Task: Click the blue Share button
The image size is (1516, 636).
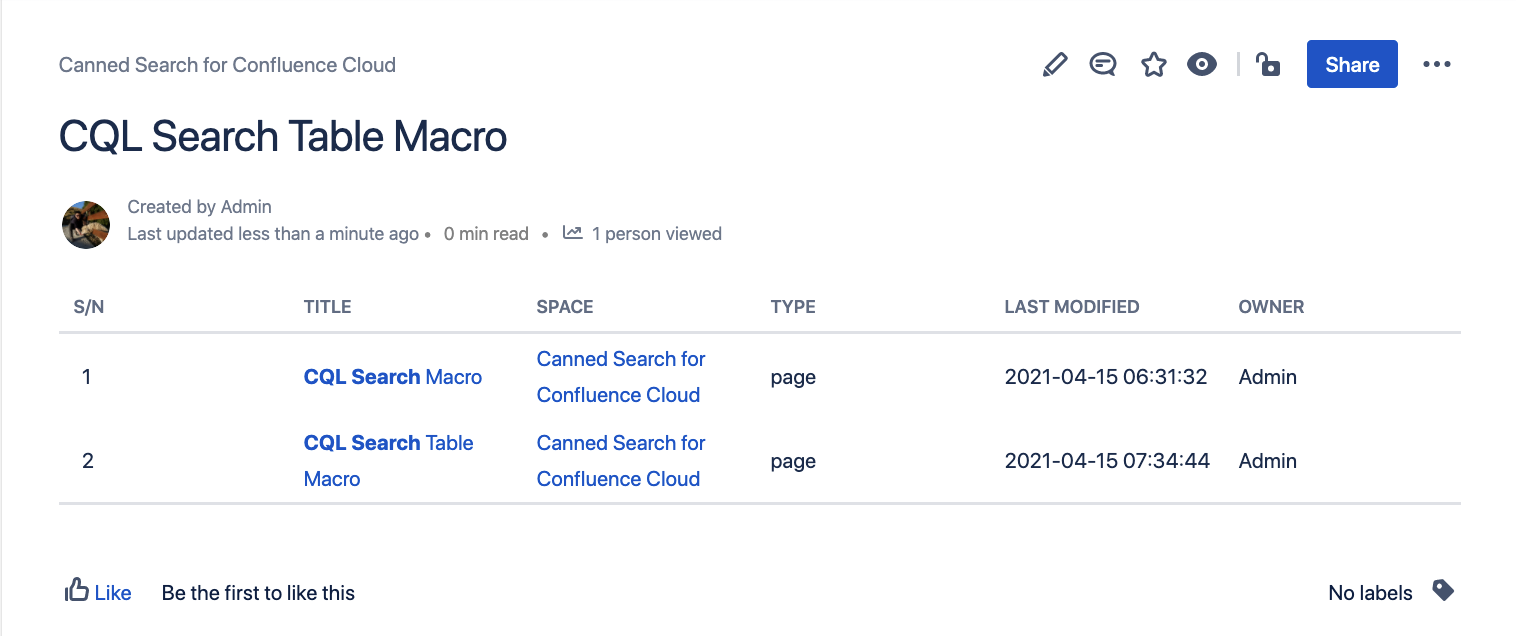Action: coord(1352,65)
